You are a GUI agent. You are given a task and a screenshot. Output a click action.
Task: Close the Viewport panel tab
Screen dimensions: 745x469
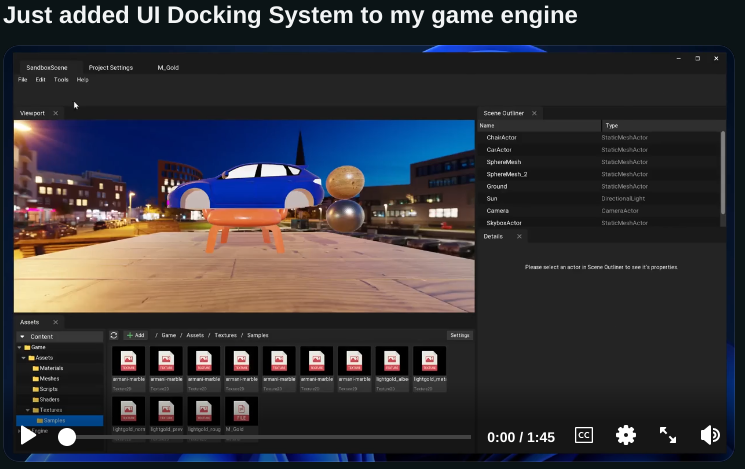(x=56, y=113)
